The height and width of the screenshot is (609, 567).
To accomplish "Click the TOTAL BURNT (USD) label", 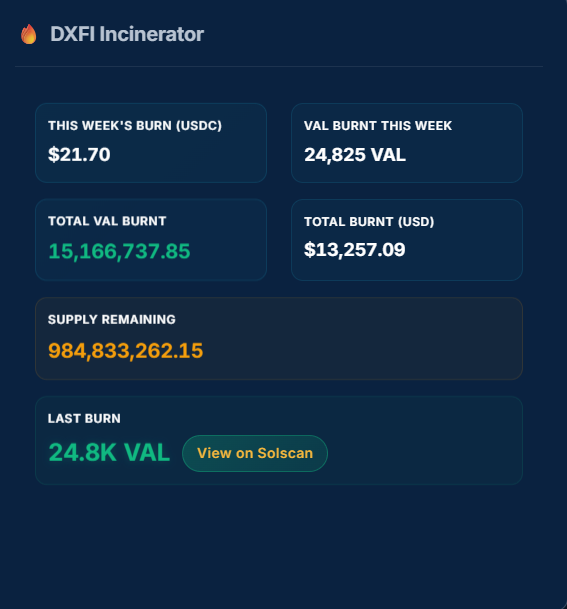I will [369, 222].
